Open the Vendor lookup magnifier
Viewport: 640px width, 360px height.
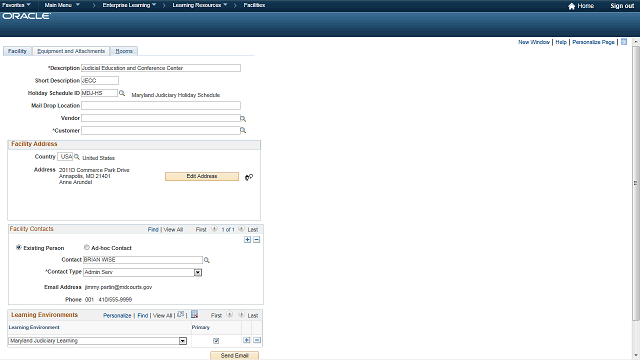point(243,119)
